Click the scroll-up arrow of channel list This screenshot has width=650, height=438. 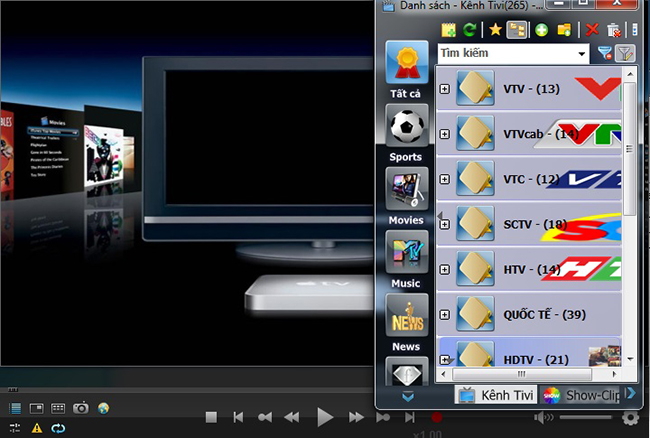click(630, 74)
